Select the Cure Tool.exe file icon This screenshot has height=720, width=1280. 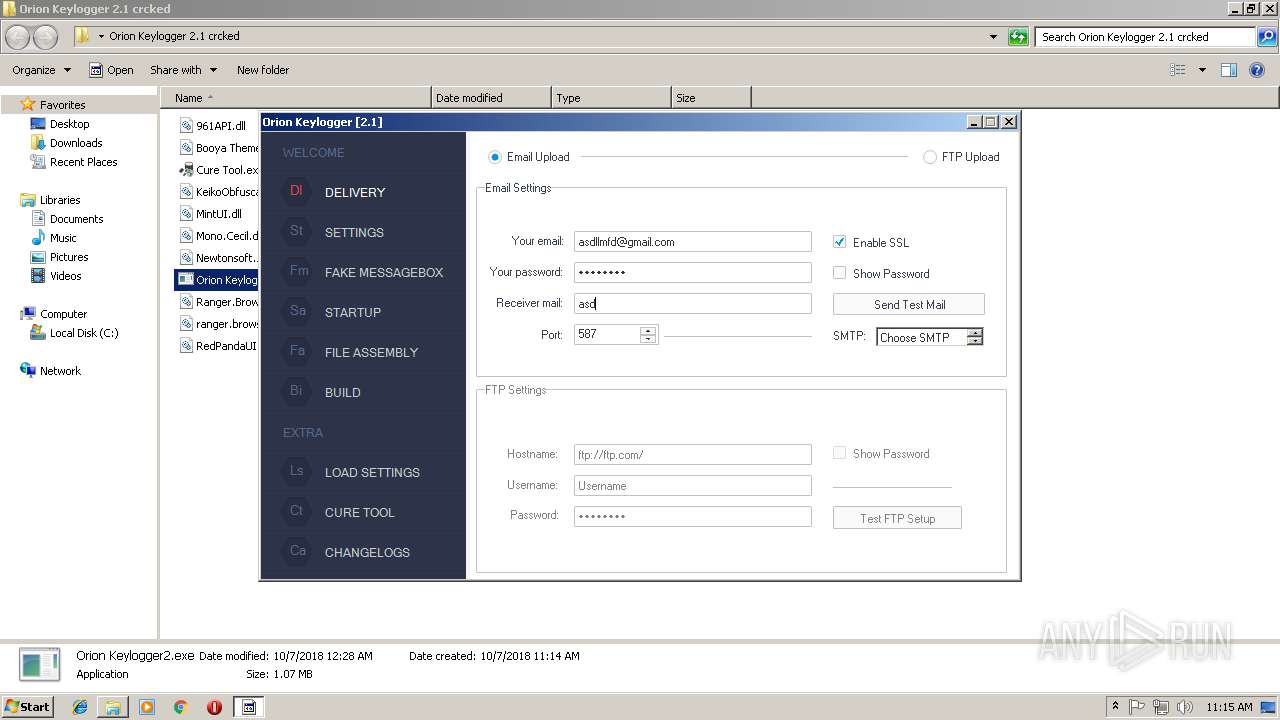(186, 170)
